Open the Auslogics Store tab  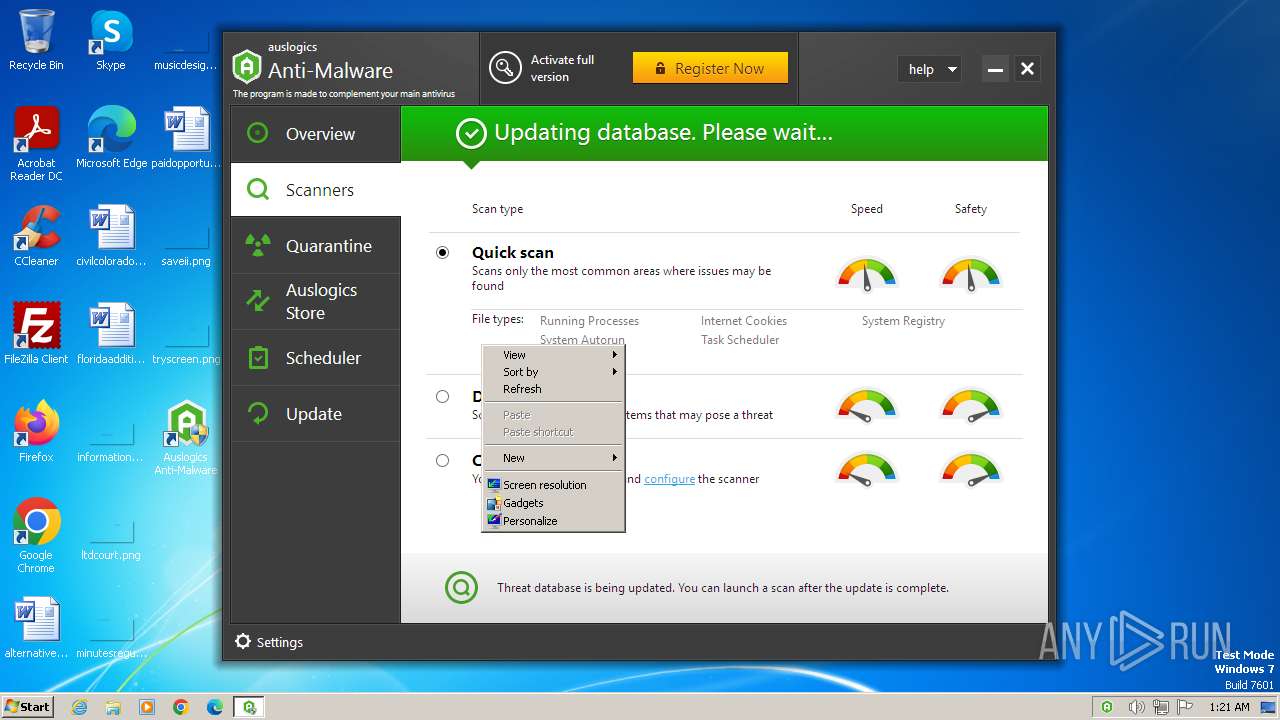316,302
